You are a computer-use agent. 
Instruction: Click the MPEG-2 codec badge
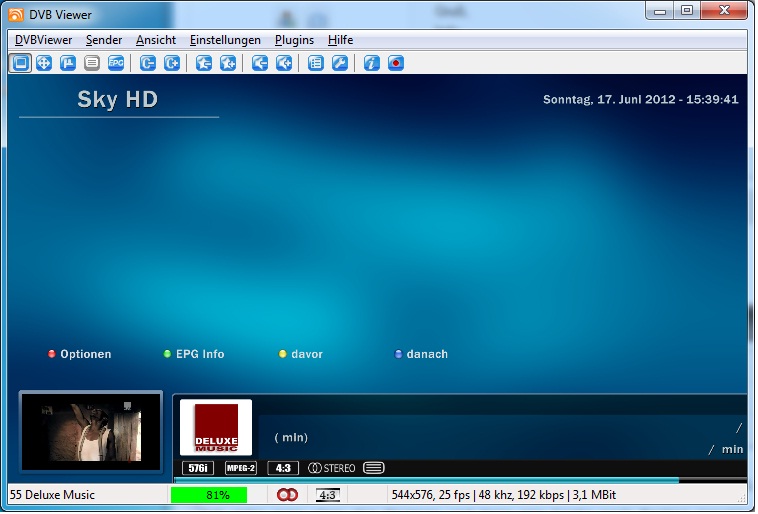click(241, 468)
